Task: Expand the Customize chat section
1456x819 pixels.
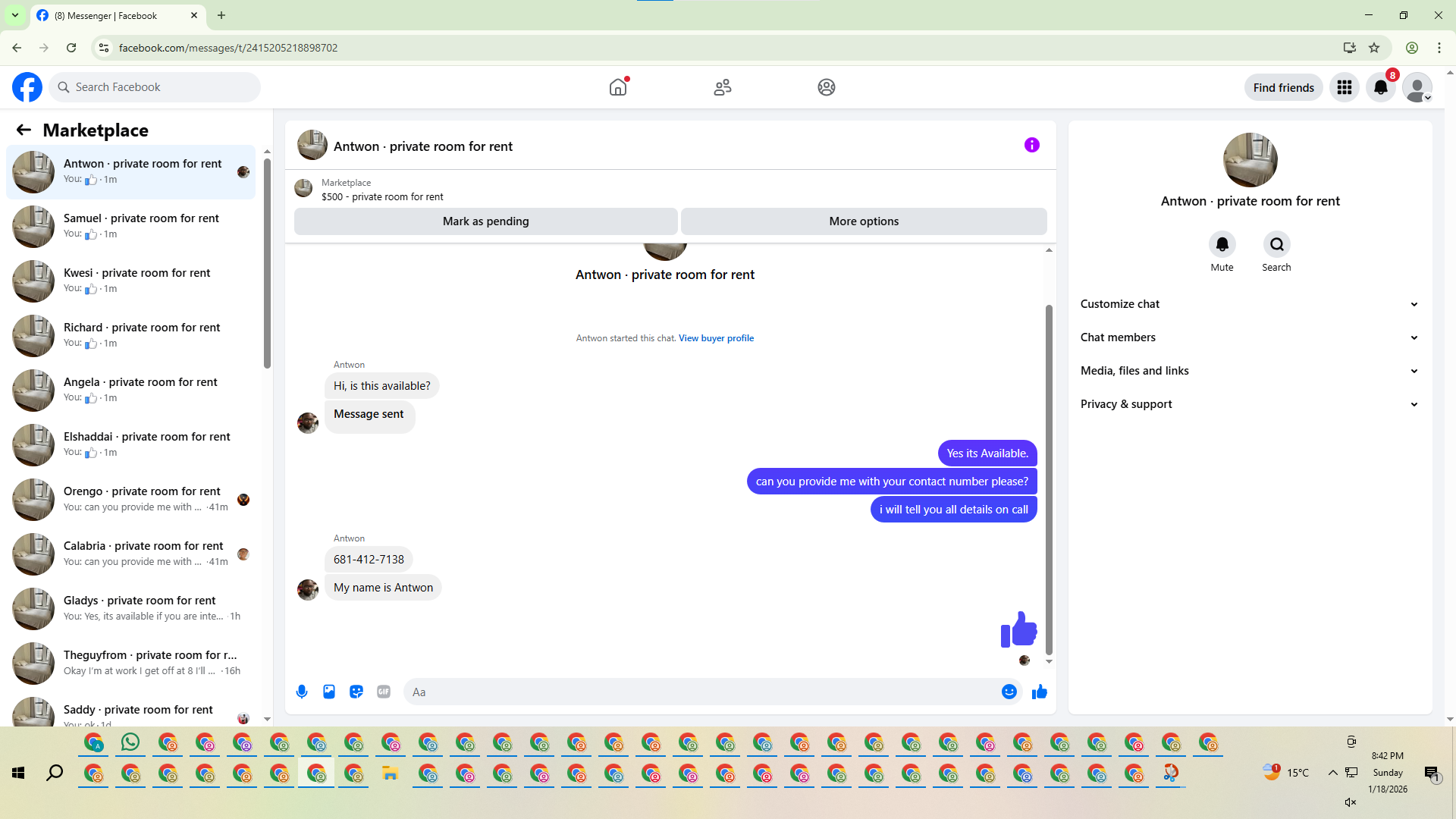Action: (x=1249, y=304)
